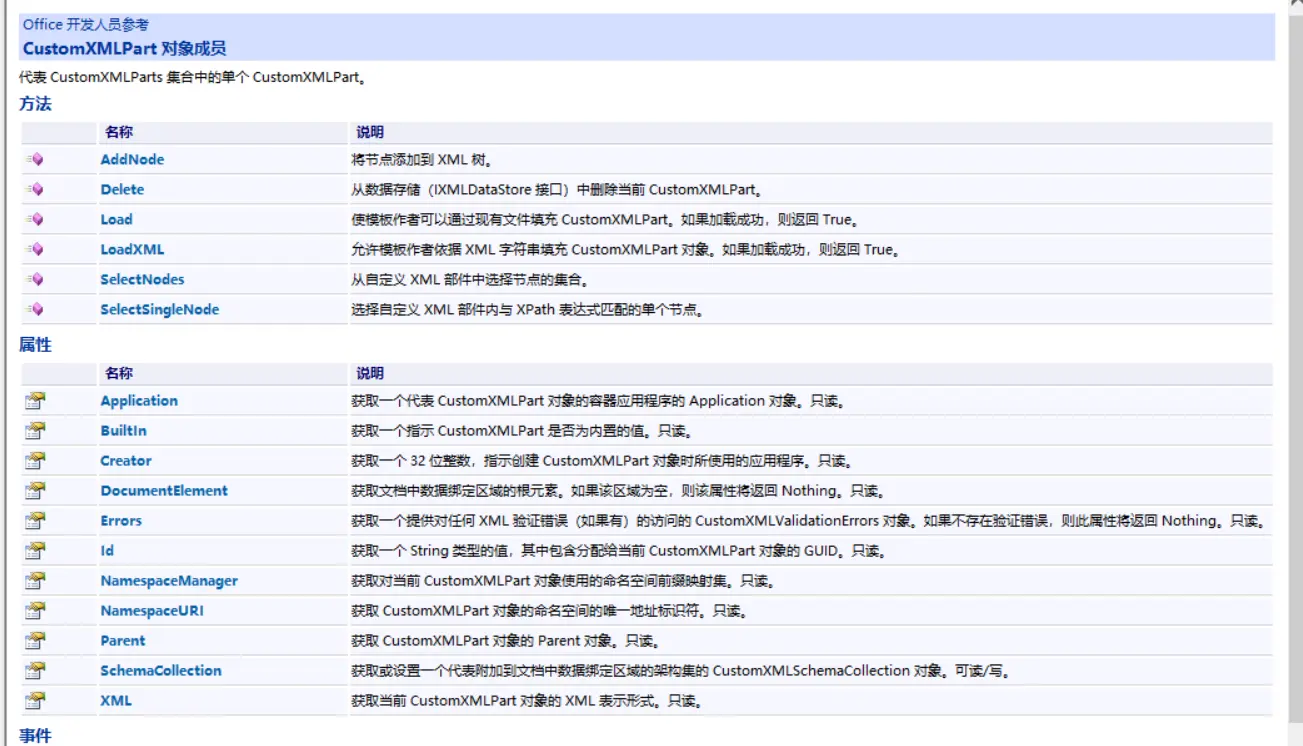
Task: Click the NamespaceManager property description text
Action: click(562, 581)
